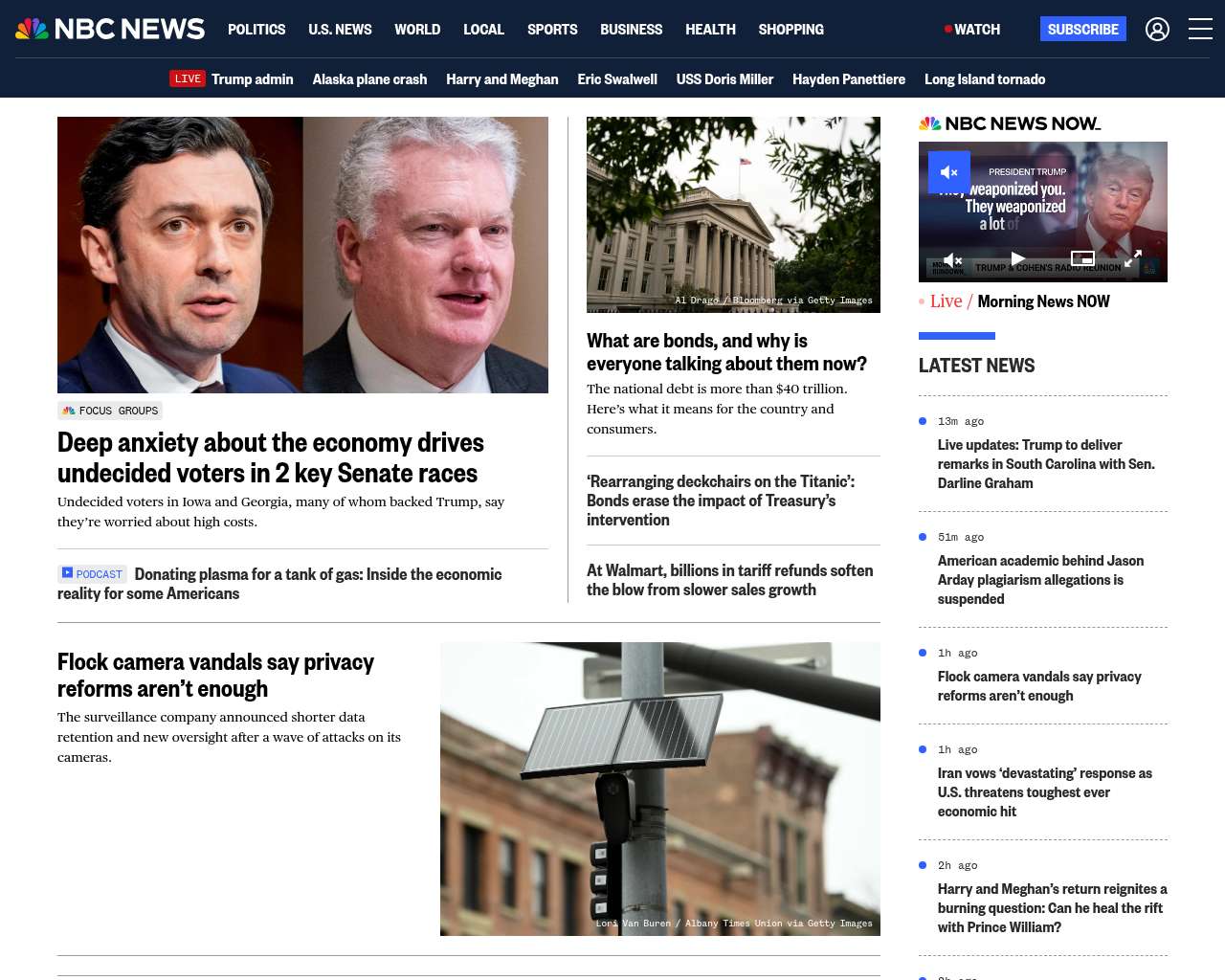Open the Treasury building photo
This screenshot has width=1225, height=980.
click(x=733, y=214)
